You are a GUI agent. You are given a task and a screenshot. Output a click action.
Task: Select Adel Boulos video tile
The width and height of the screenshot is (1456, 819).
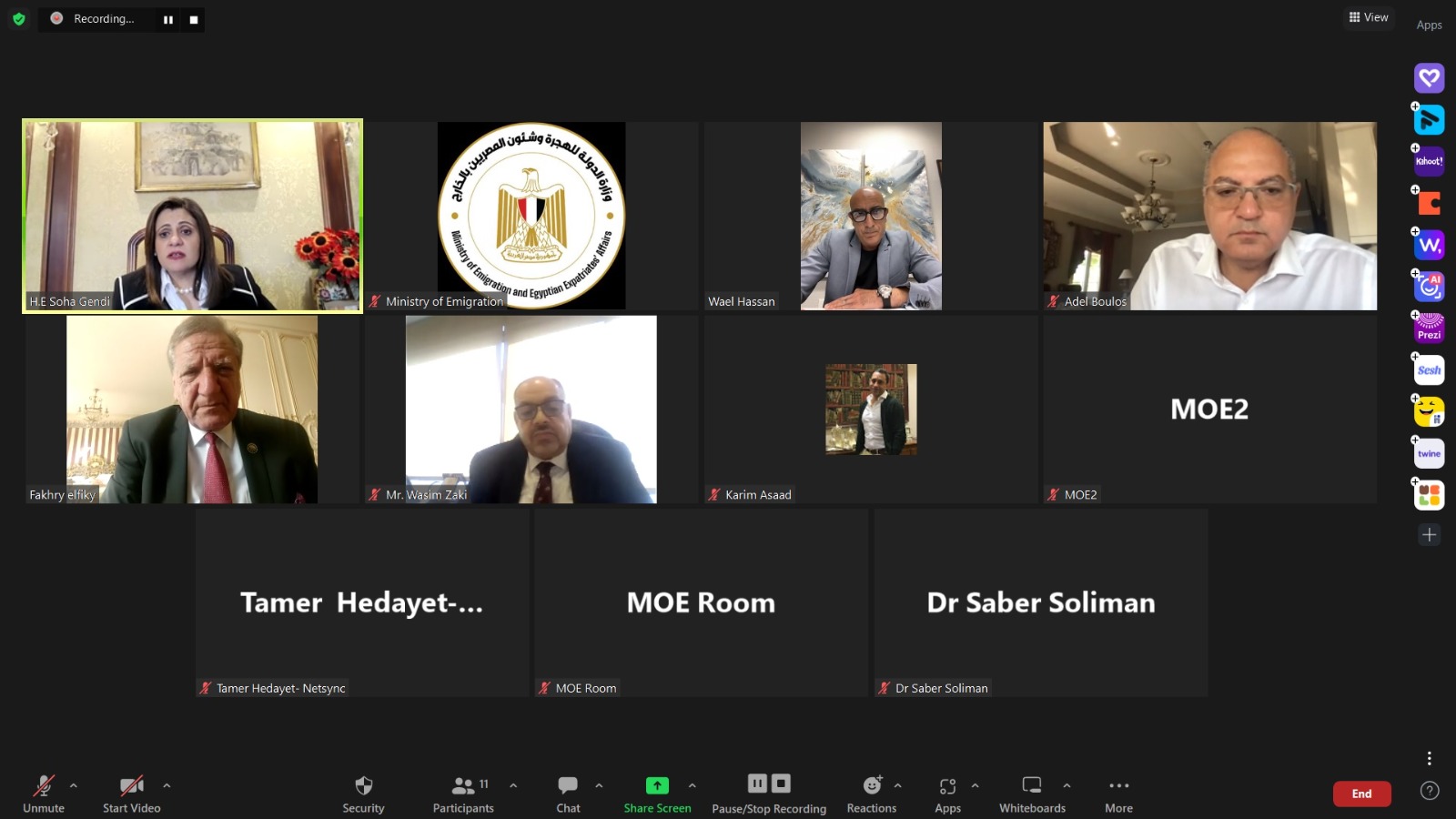click(1209, 216)
